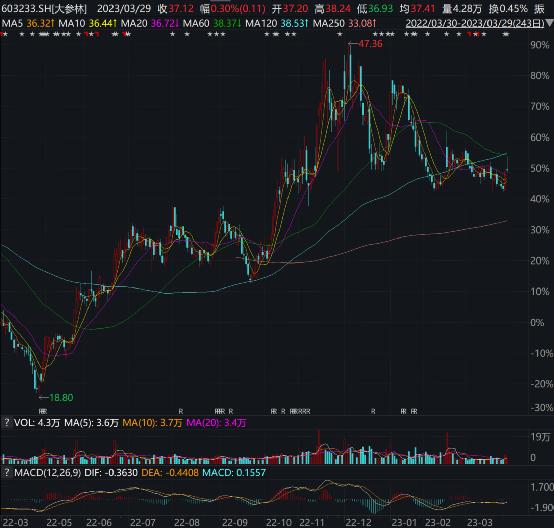This screenshot has height=528, width=554.
Task: Click the 22-03 date on the x-axis
Action: click(x=15, y=523)
